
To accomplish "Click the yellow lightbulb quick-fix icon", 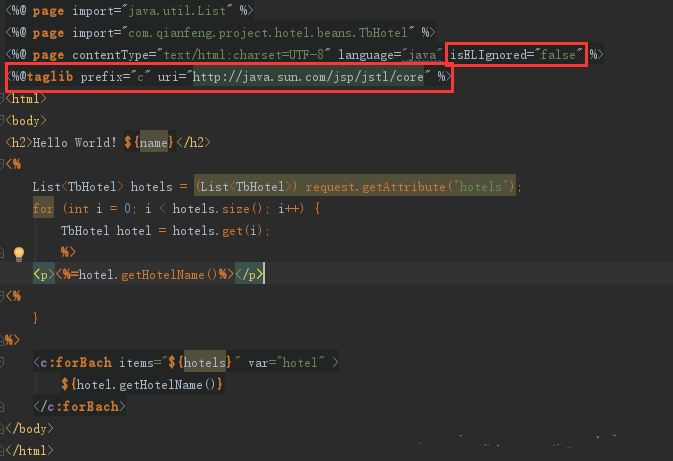I will point(19,254).
